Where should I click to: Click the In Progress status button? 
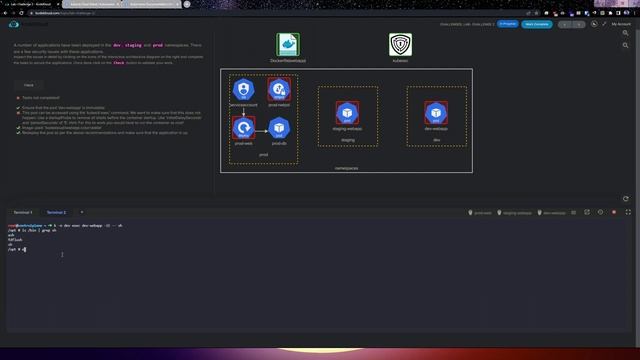tap(507, 24)
